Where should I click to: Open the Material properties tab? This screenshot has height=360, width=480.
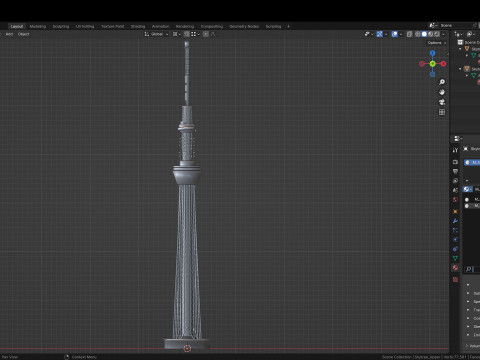455,267
